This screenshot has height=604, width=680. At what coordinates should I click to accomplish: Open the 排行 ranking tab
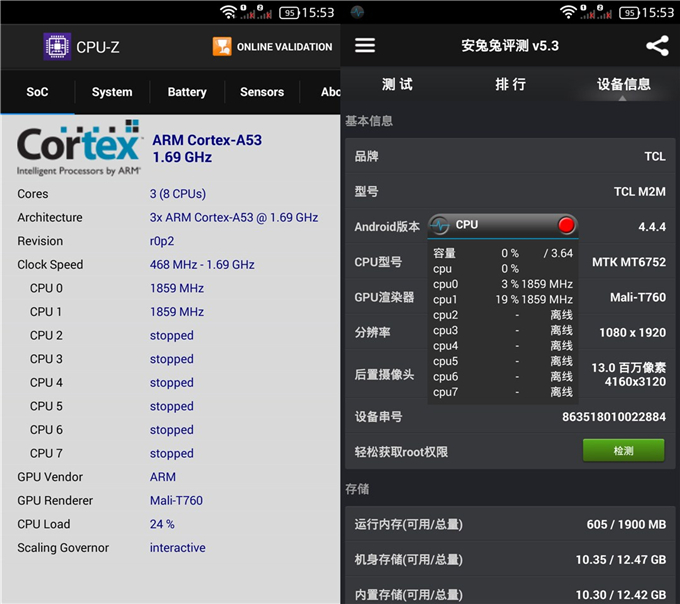click(510, 85)
